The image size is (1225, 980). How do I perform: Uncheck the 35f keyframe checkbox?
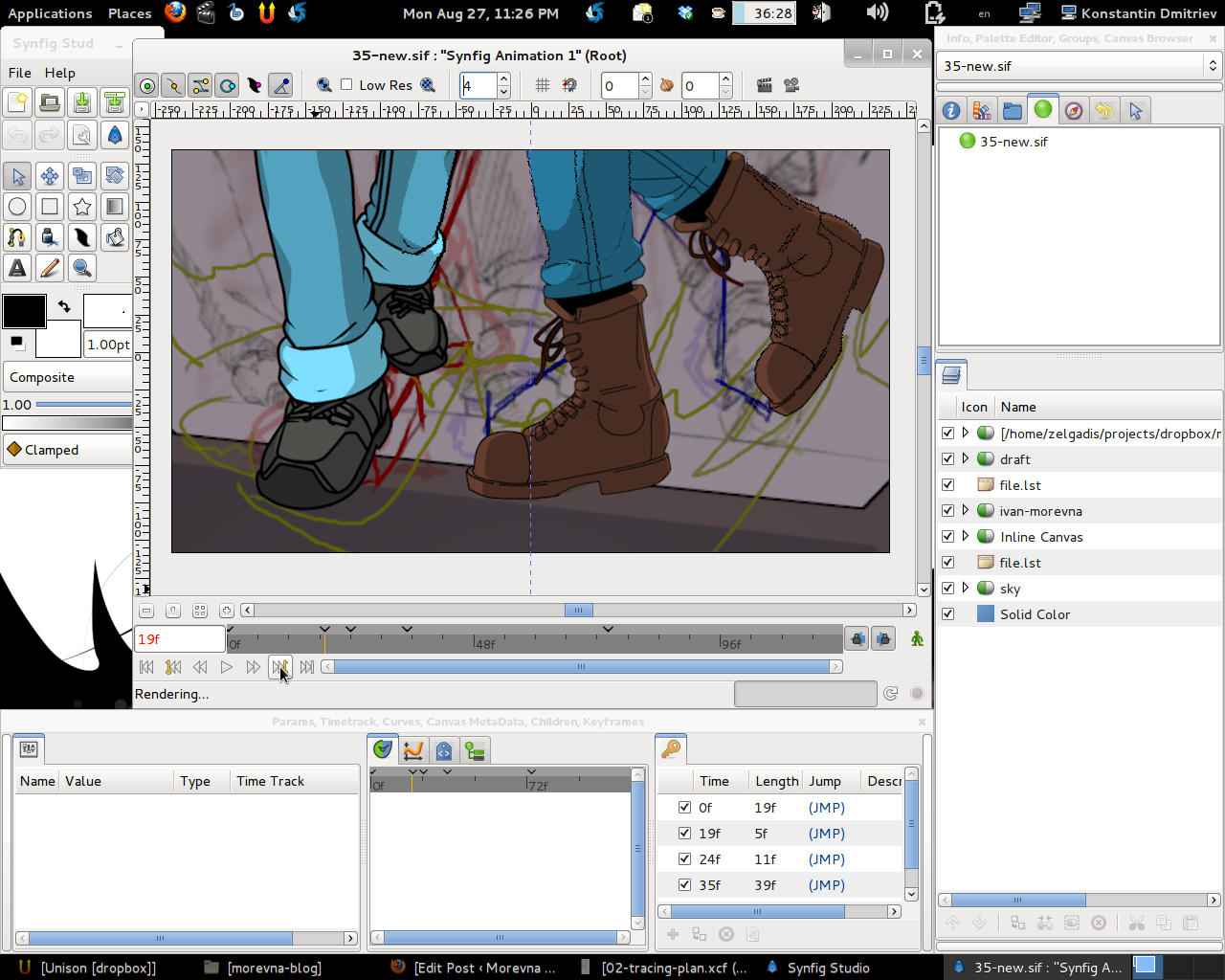tap(684, 884)
